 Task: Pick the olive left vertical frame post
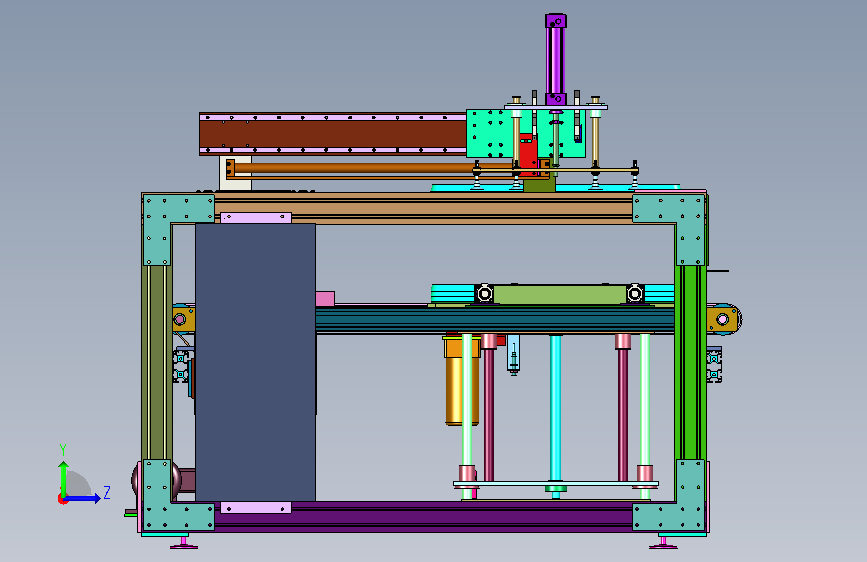[156, 362]
